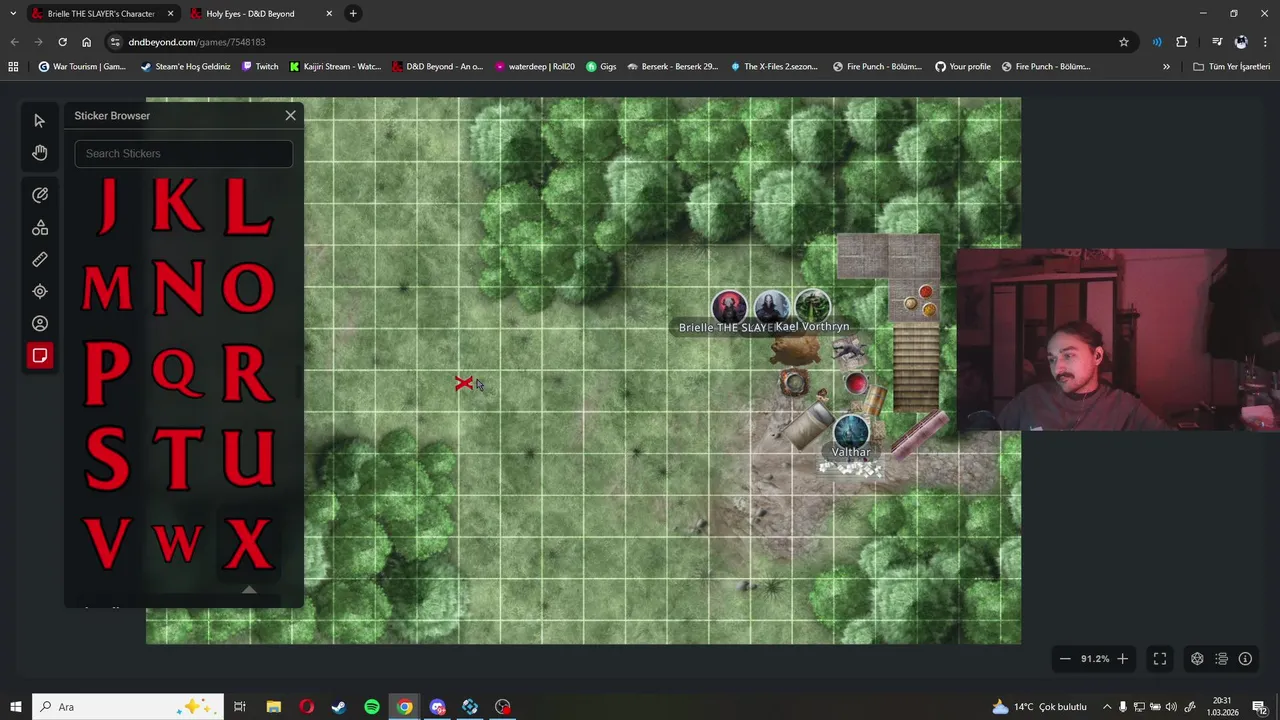Pick the letter J sticker
Viewport: 1280px width, 720px height.
click(108, 205)
